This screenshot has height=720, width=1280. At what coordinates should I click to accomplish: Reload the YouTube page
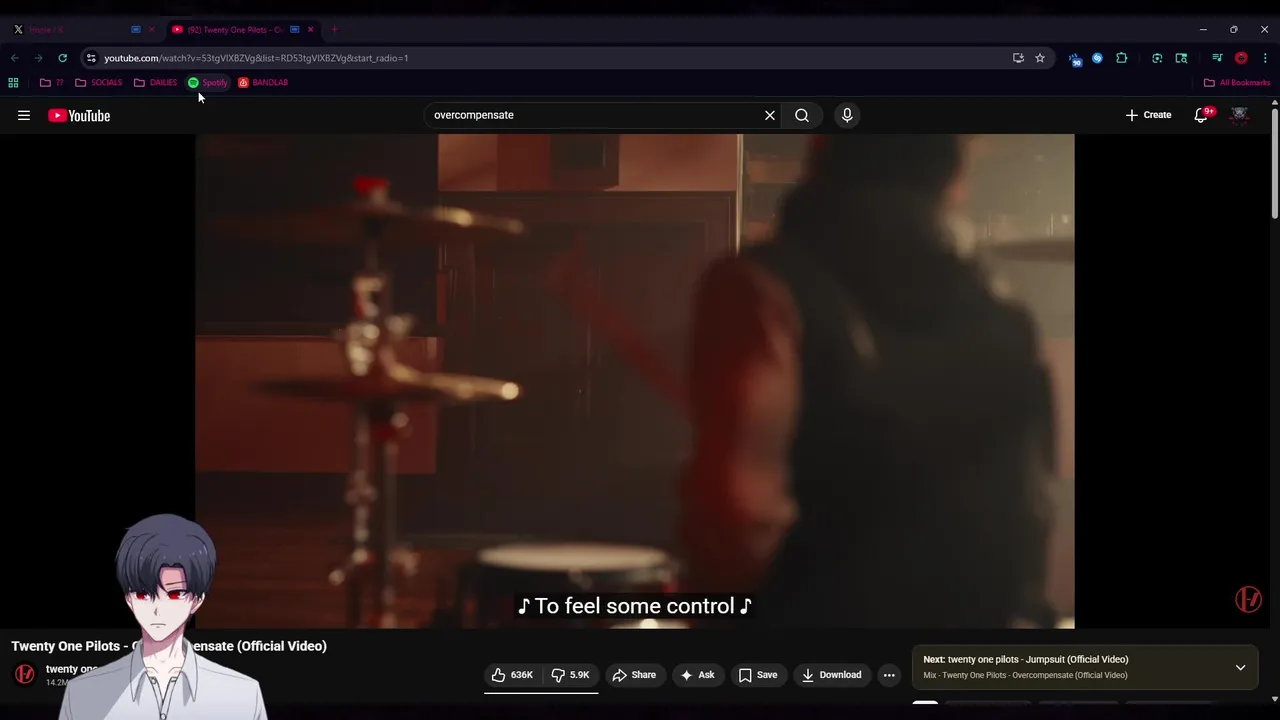tap(62, 58)
